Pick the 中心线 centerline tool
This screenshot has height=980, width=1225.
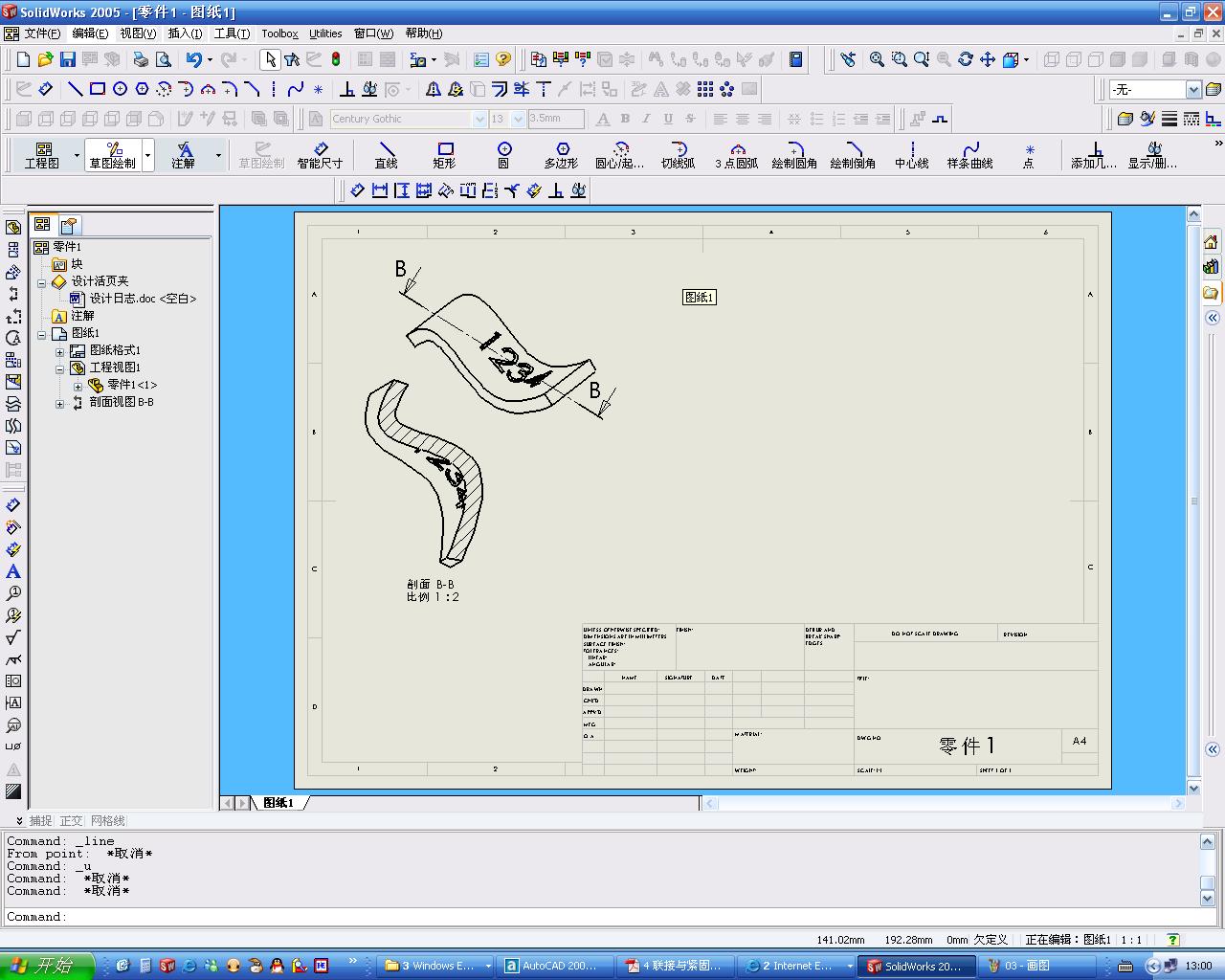(x=912, y=155)
